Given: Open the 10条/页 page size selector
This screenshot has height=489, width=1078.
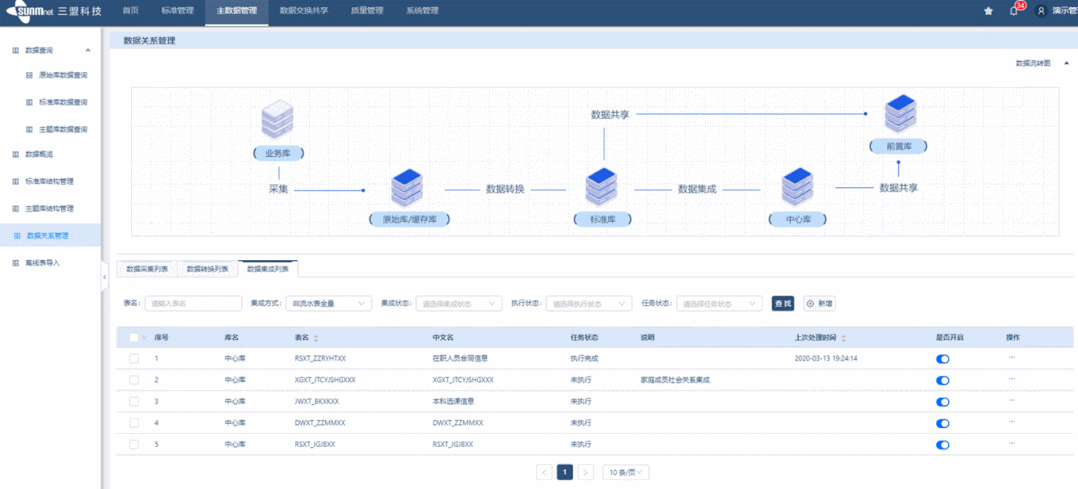Looking at the screenshot, I should pos(625,472).
